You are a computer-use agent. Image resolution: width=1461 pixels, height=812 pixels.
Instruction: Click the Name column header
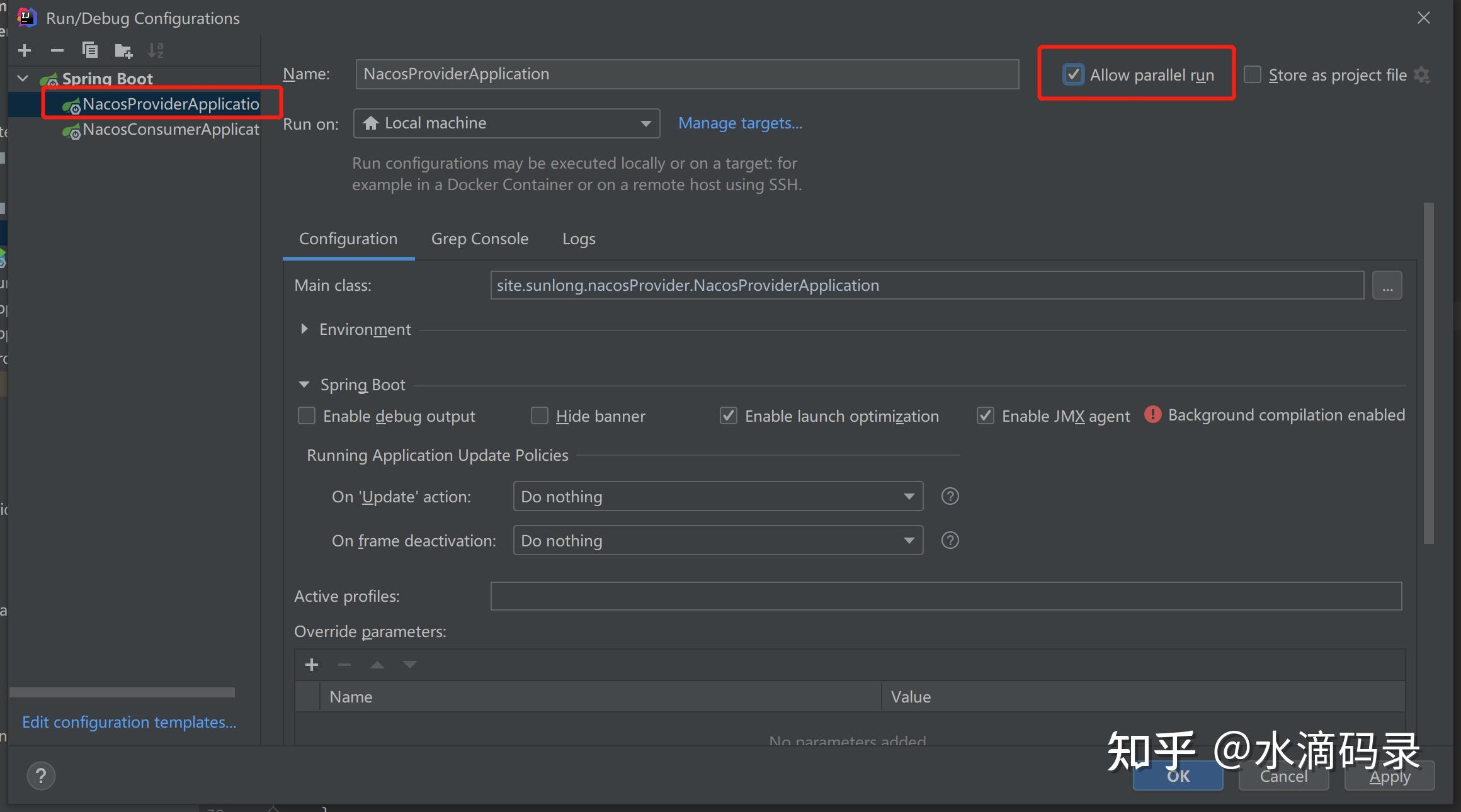pyautogui.click(x=600, y=697)
